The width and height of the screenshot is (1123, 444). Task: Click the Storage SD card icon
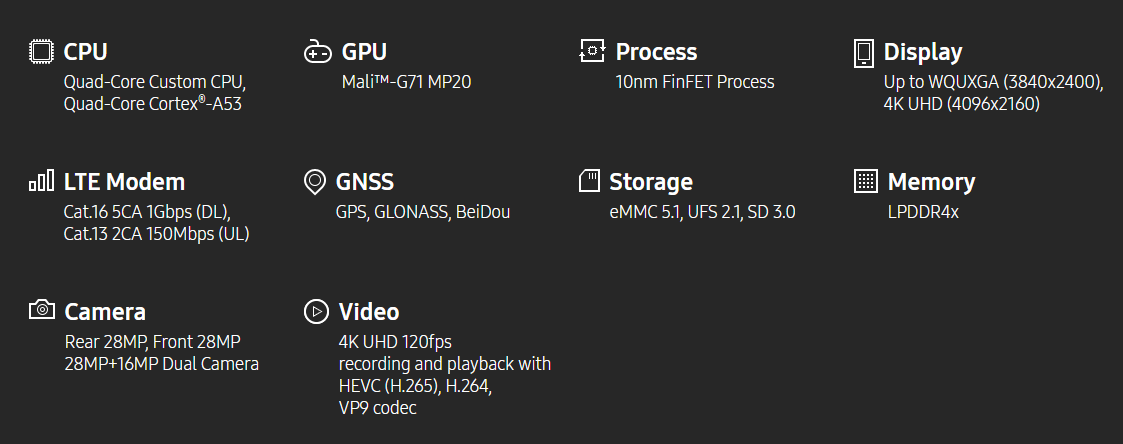pyautogui.click(x=590, y=181)
